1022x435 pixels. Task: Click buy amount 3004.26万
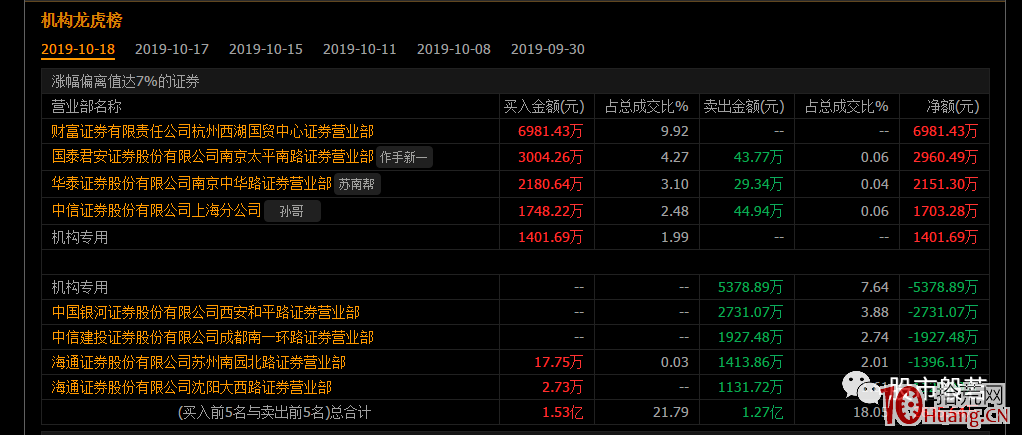[x=551, y=157]
